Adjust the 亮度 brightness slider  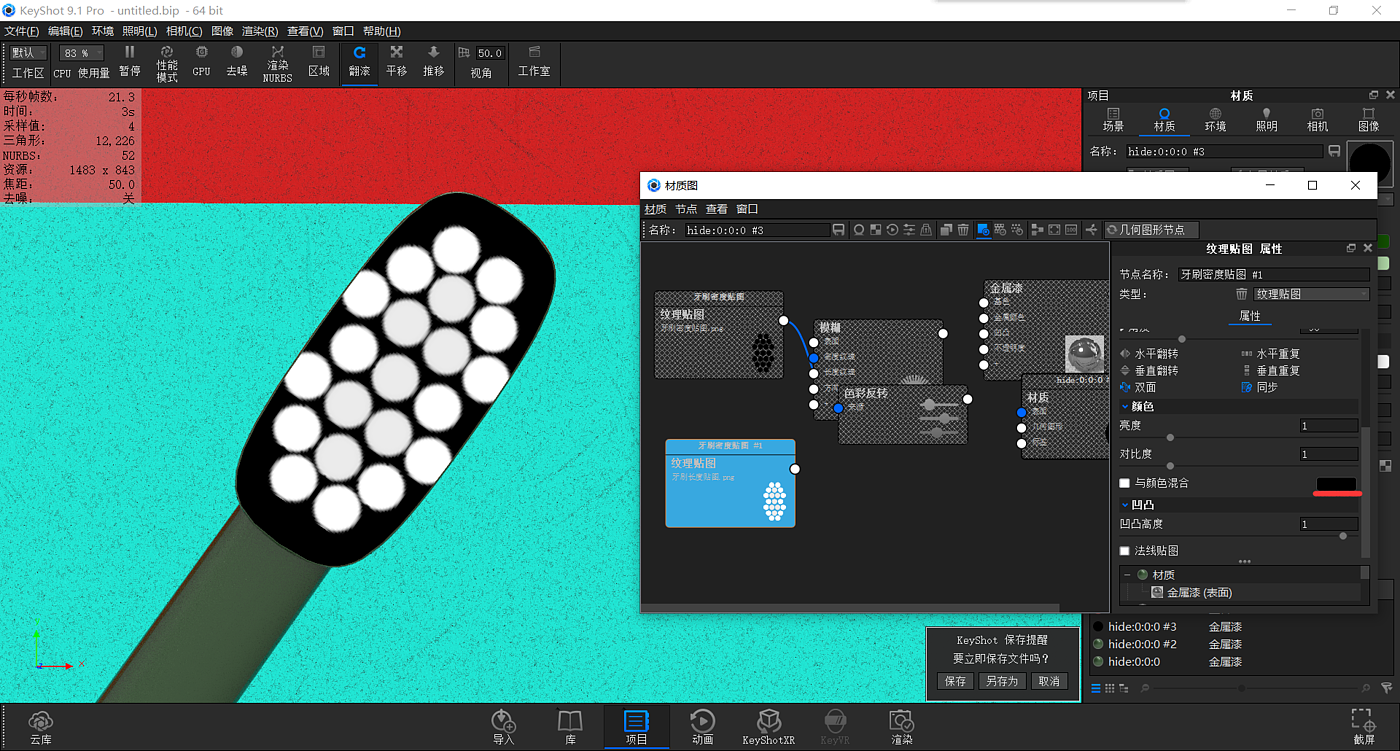tap(1171, 438)
